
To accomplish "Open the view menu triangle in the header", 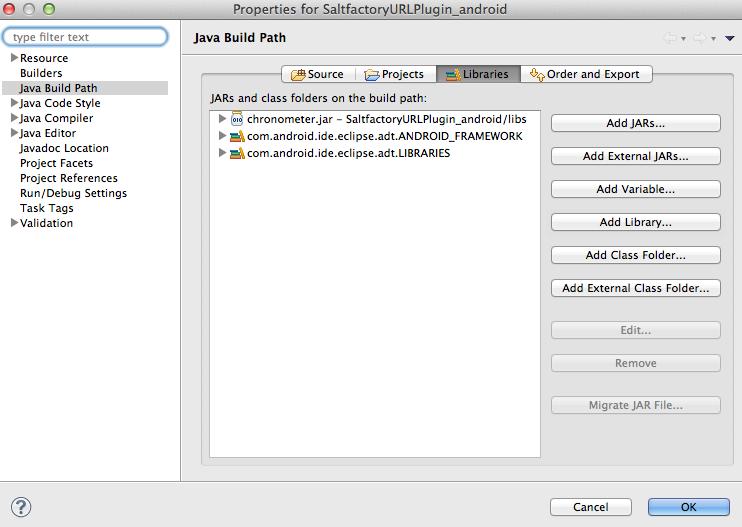I will pos(729,38).
